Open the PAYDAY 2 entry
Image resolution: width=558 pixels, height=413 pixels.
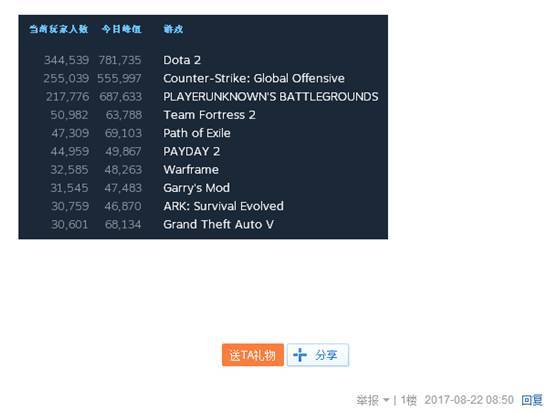tap(191, 152)
